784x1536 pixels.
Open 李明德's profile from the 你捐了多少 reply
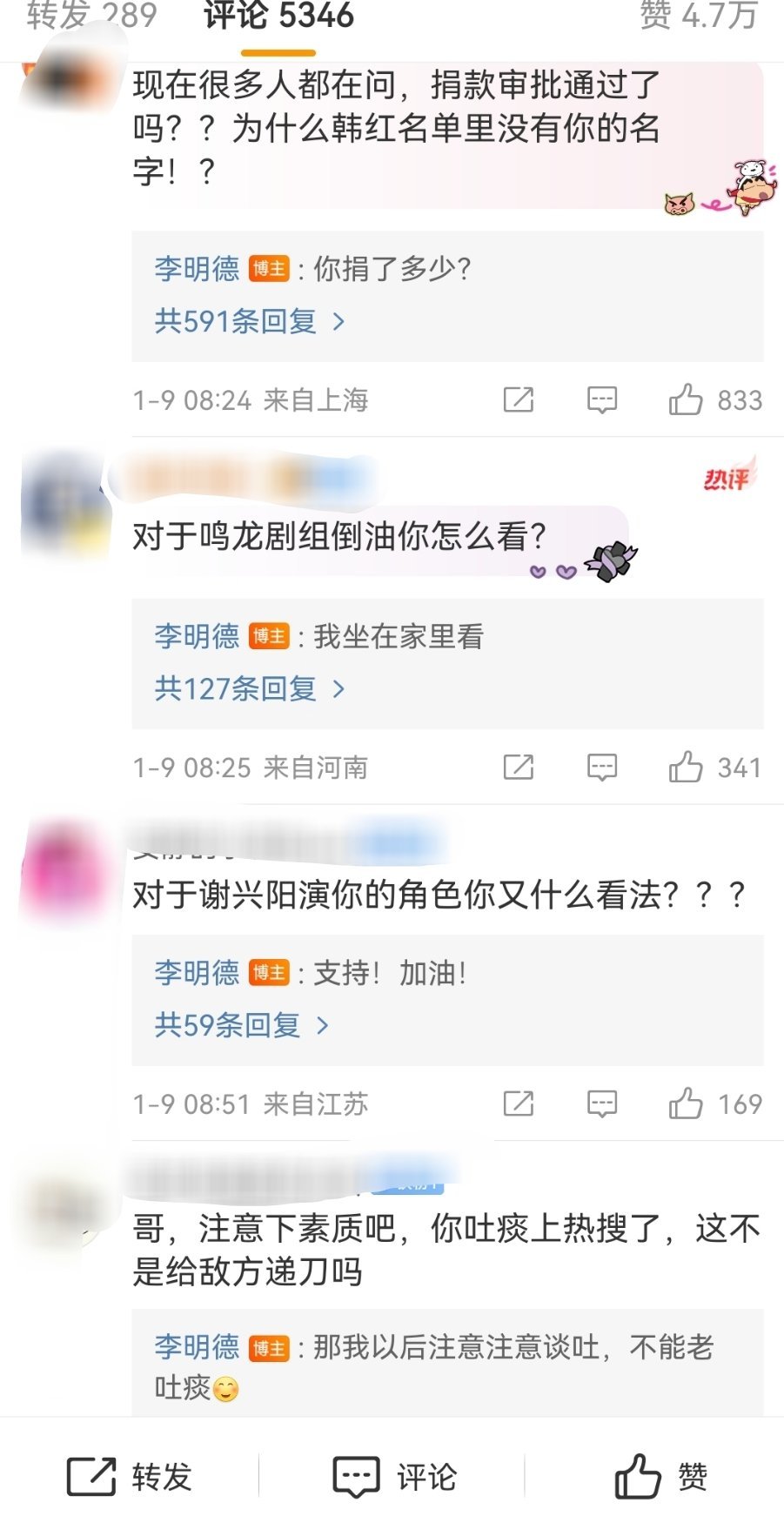197,268
